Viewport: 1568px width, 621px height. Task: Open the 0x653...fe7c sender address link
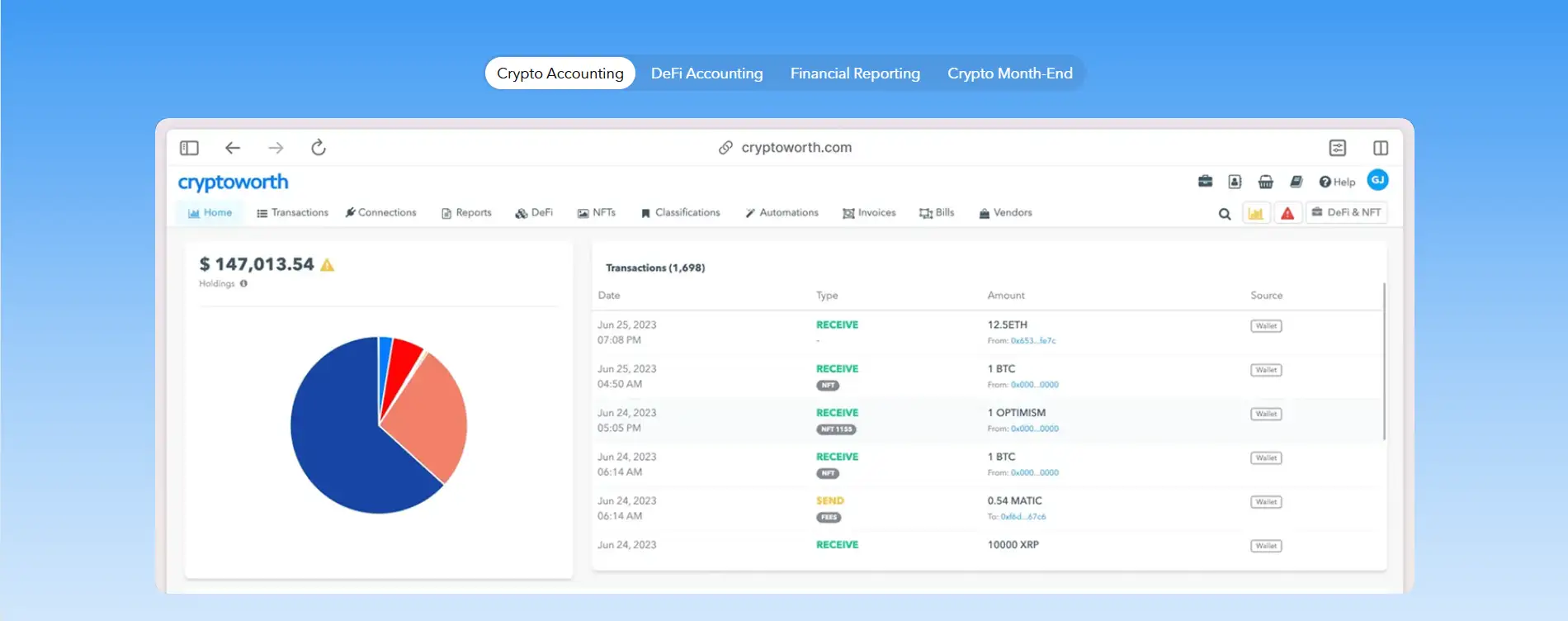pos(1032,341)
